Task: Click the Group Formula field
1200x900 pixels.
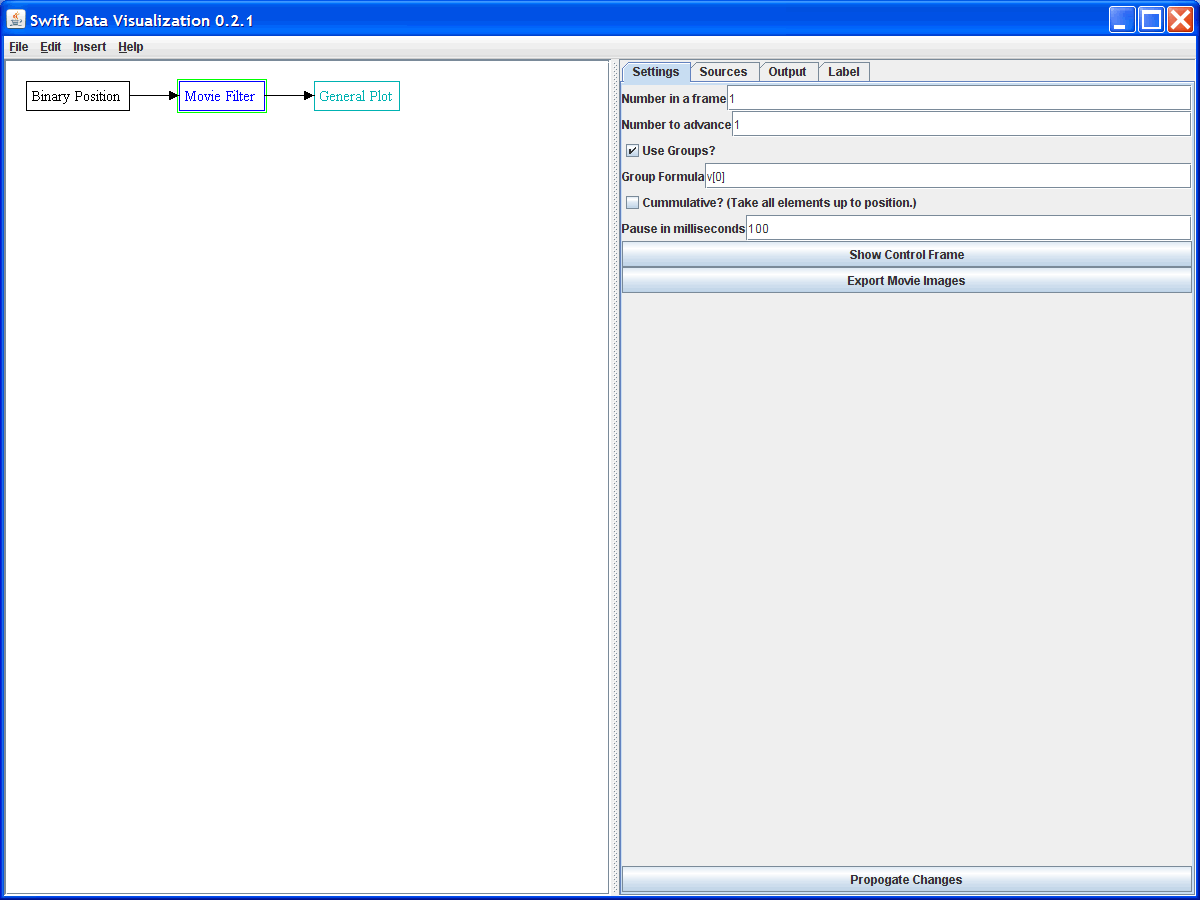Action: 948,176
